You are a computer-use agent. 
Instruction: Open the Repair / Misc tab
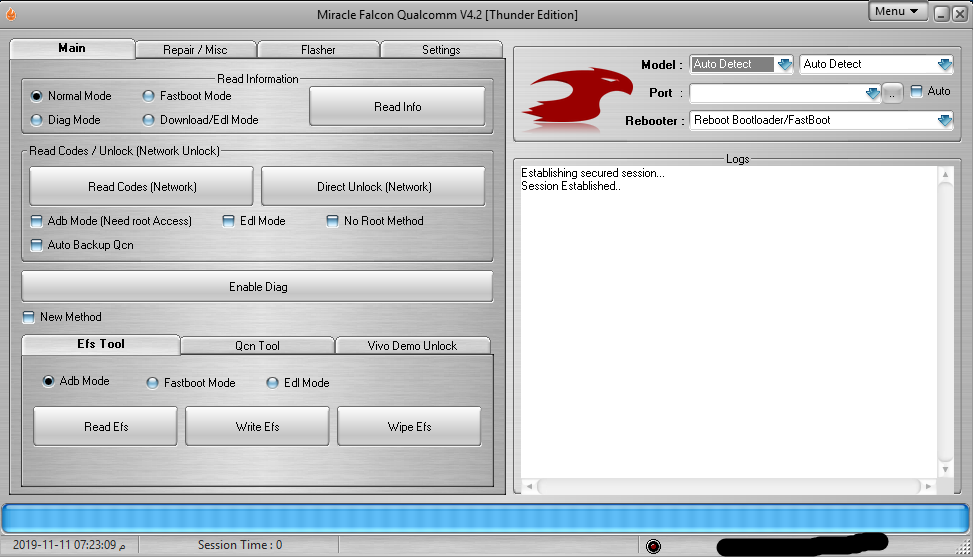195,50
